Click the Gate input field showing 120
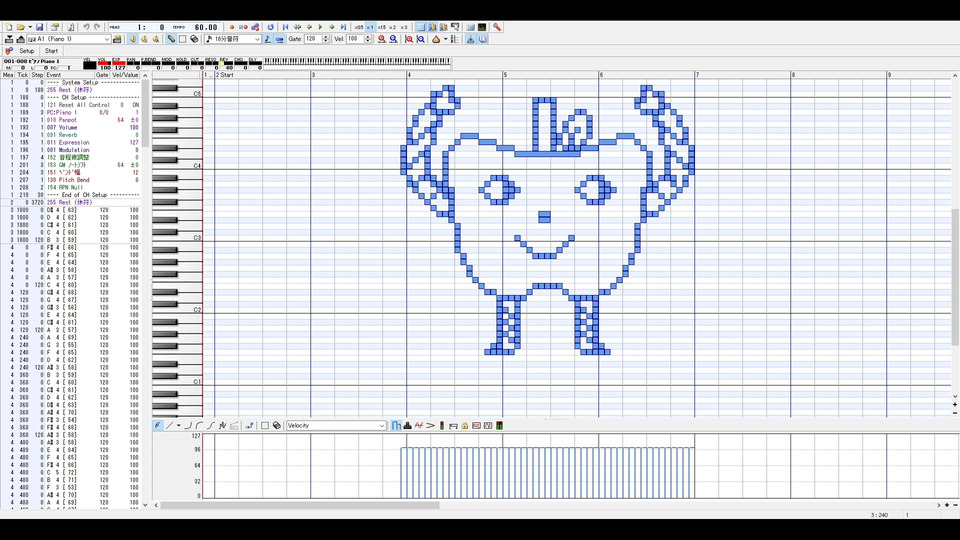 point(313,39)
